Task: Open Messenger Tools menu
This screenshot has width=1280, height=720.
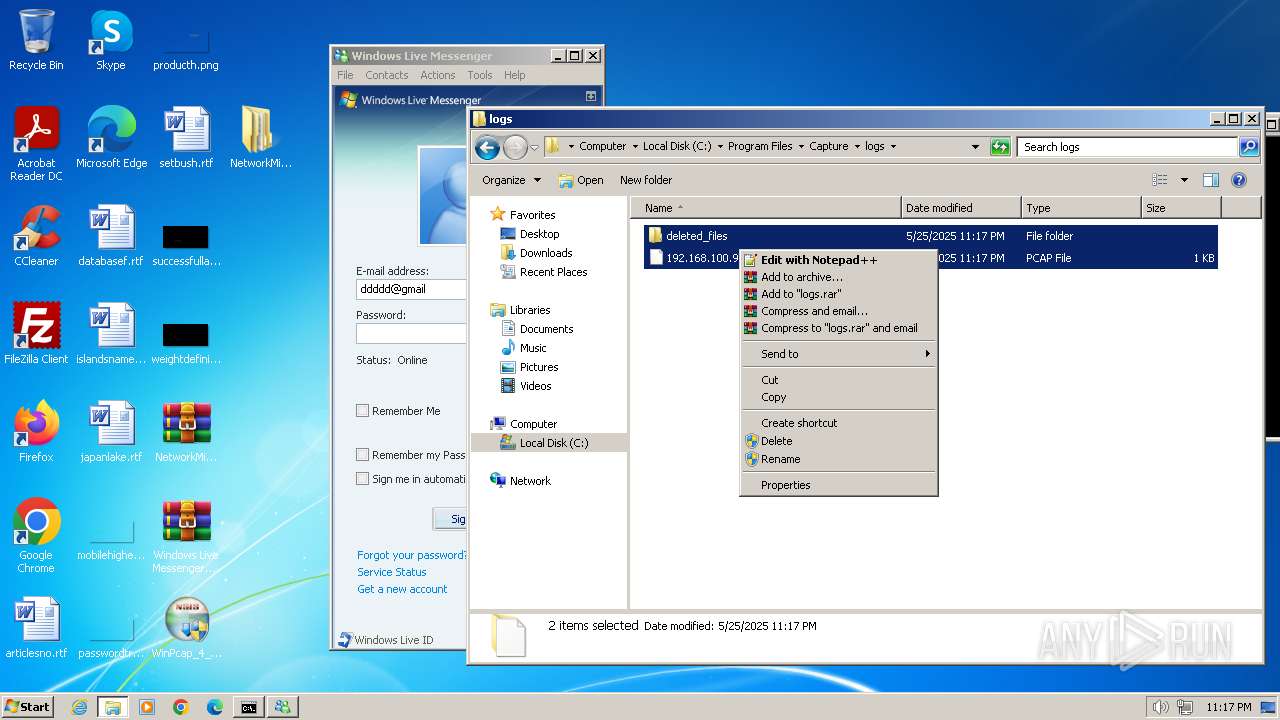Action: click(x=479, y=75)
